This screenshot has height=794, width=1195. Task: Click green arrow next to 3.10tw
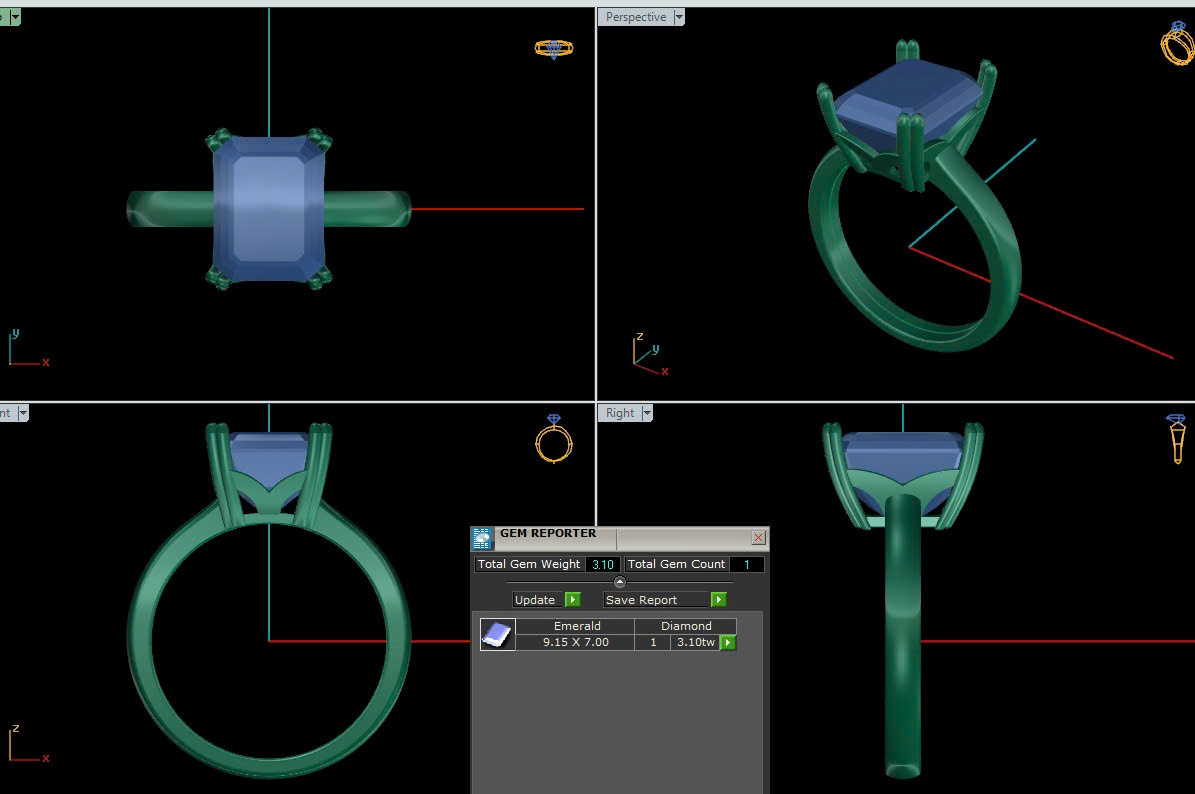pos(728,643)
